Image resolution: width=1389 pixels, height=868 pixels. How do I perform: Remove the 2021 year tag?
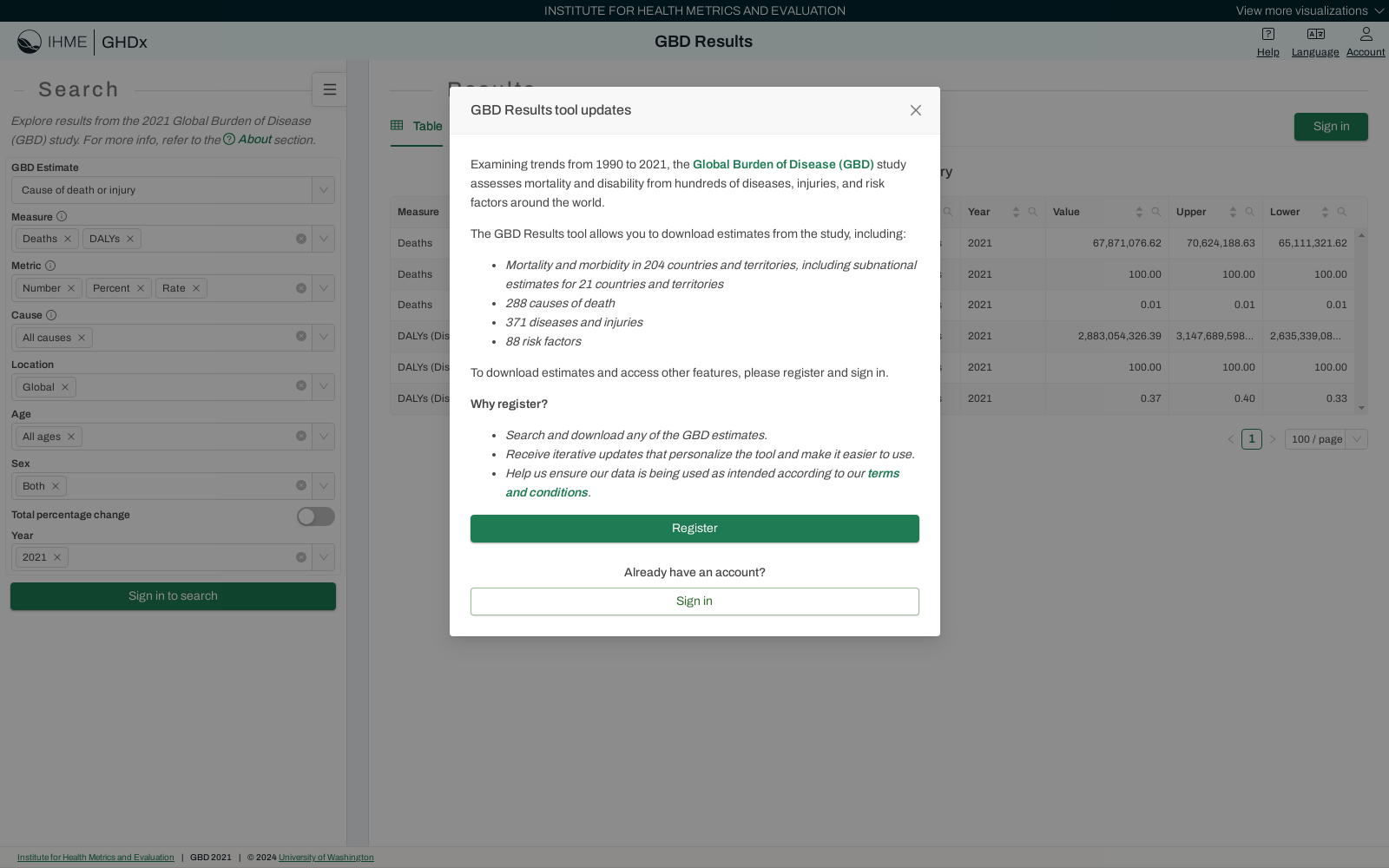[x=57, y=557]
